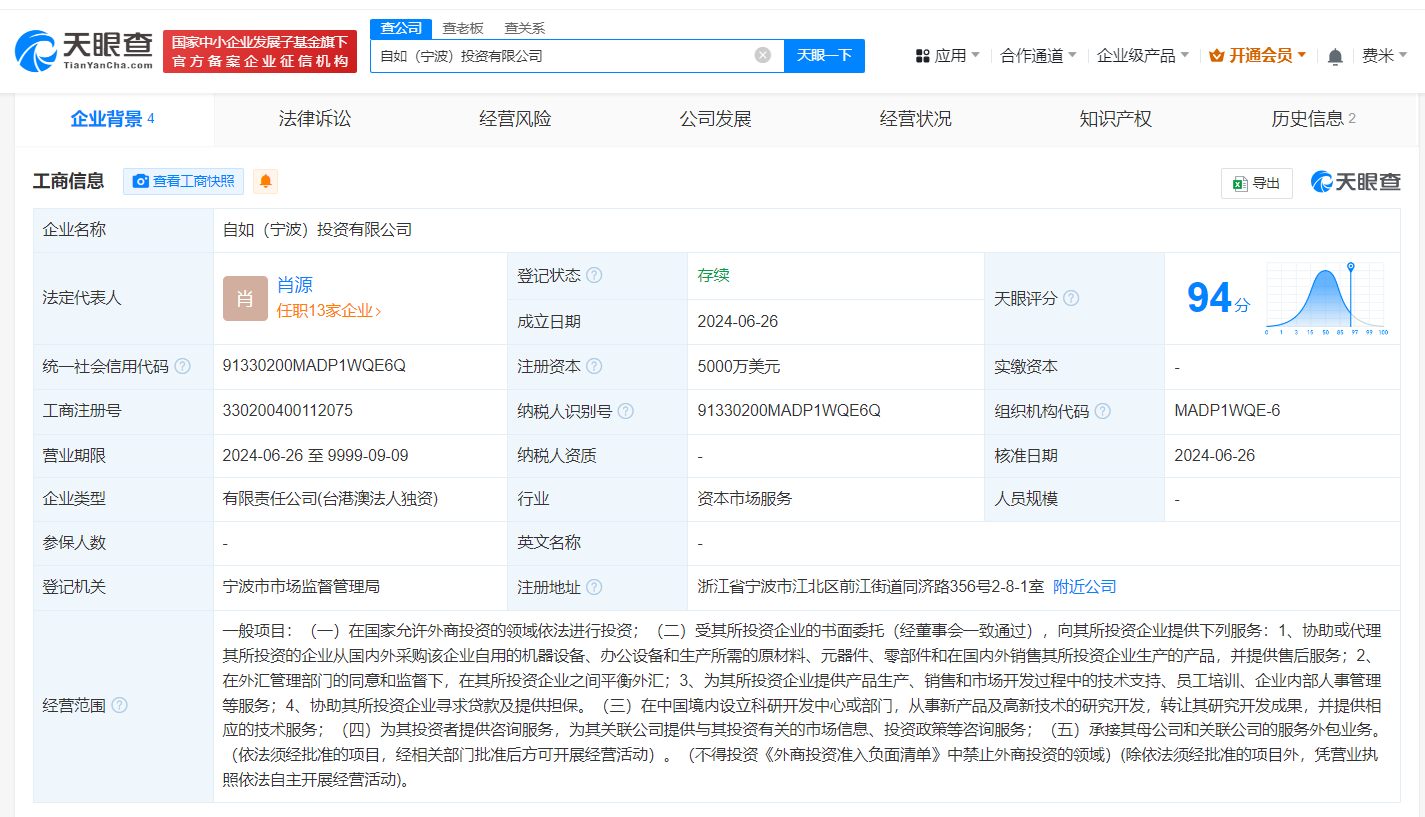This screenshot has height=817, width=1425.
Task: Open notifications via the bell icon
Action: 1334,56
